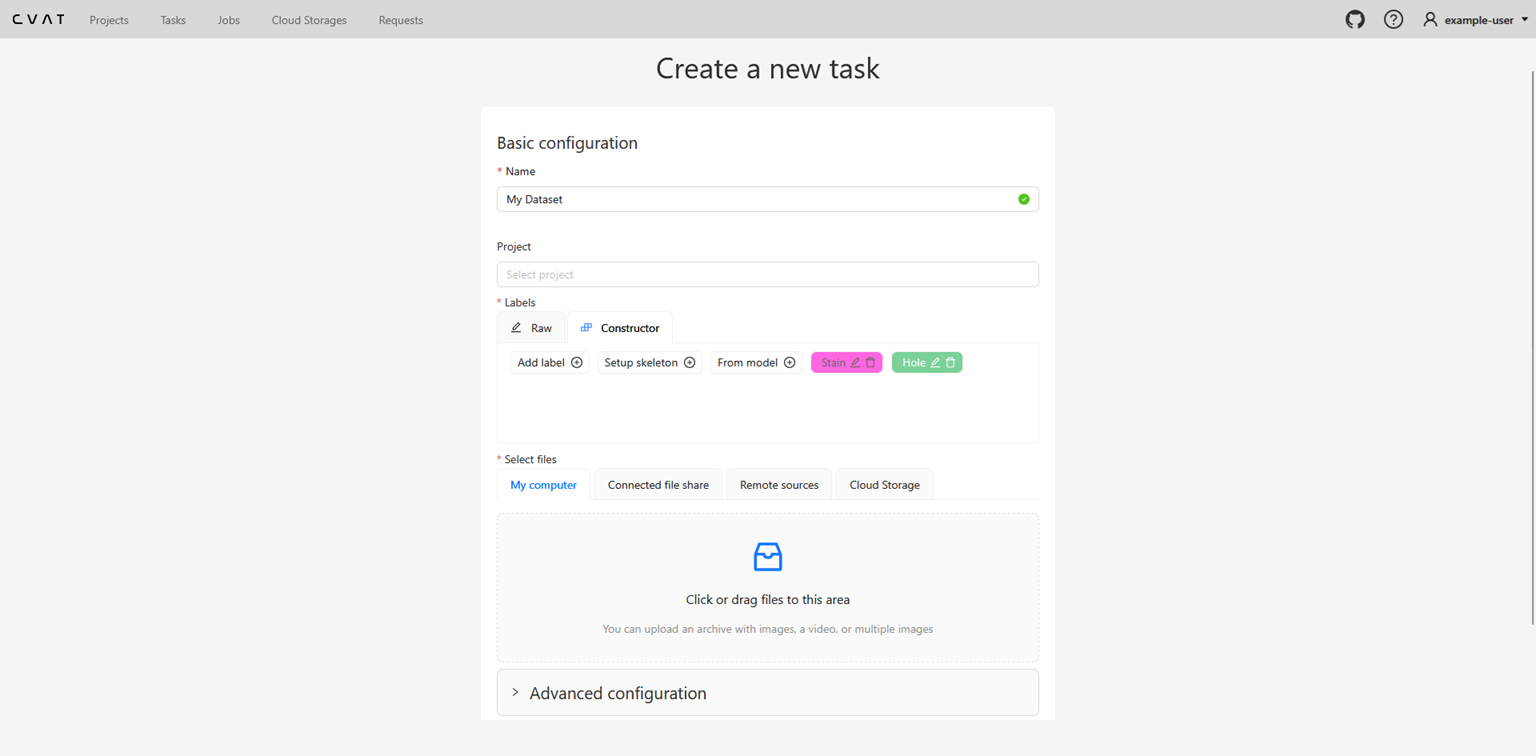Screen dimensions: 1536x756
Task: Switch to the Cloud Storage tab
Action: coord(884,485)
